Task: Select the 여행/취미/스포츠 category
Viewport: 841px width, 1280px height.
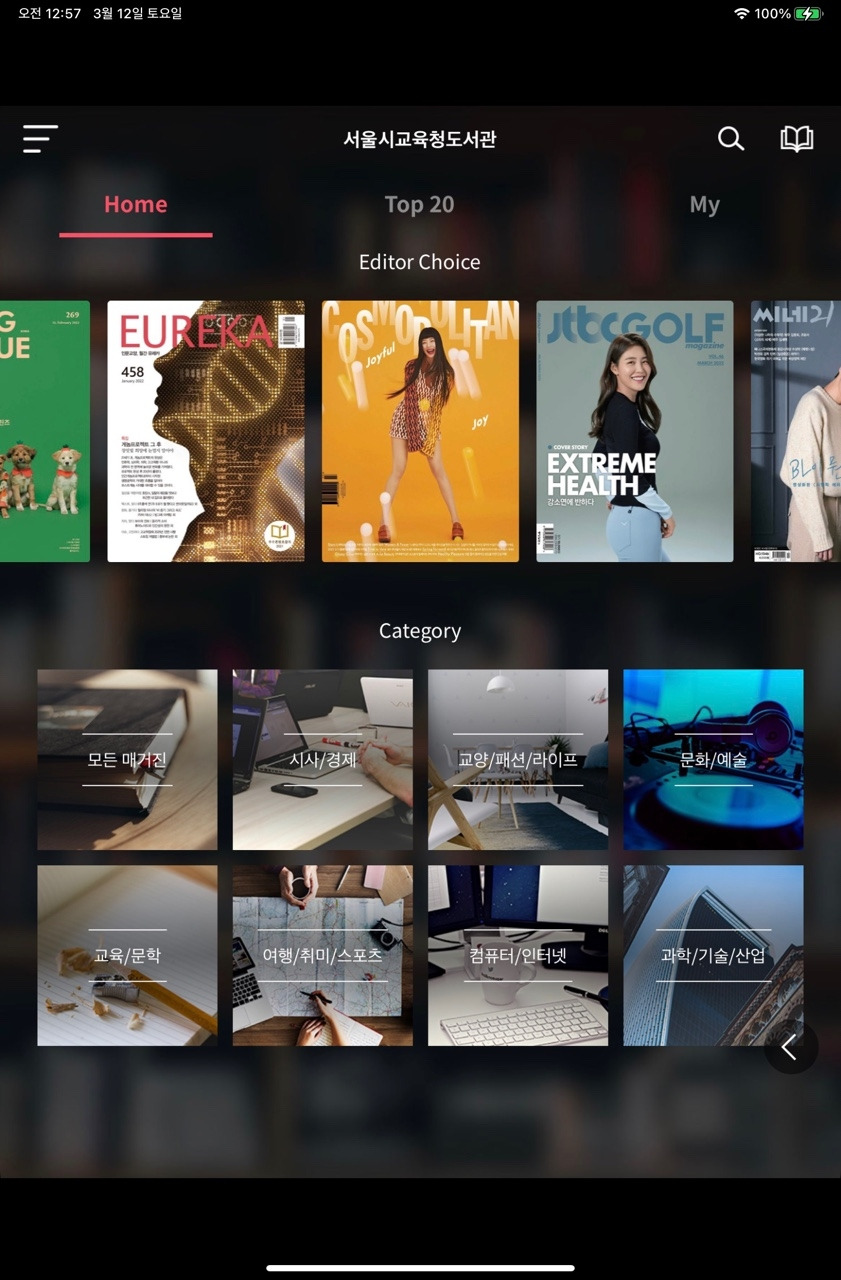Action: (323, 956)
